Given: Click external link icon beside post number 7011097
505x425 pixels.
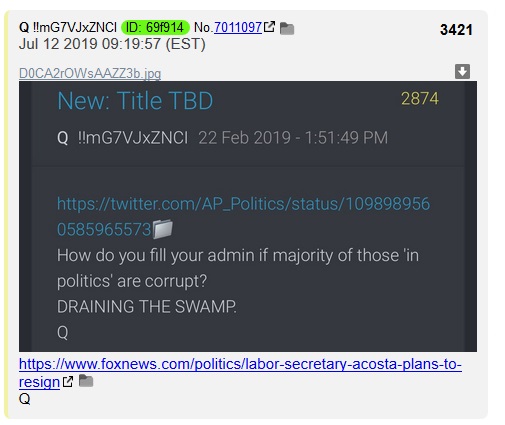Looking at the screenshot, I should [x=269, y=27].
